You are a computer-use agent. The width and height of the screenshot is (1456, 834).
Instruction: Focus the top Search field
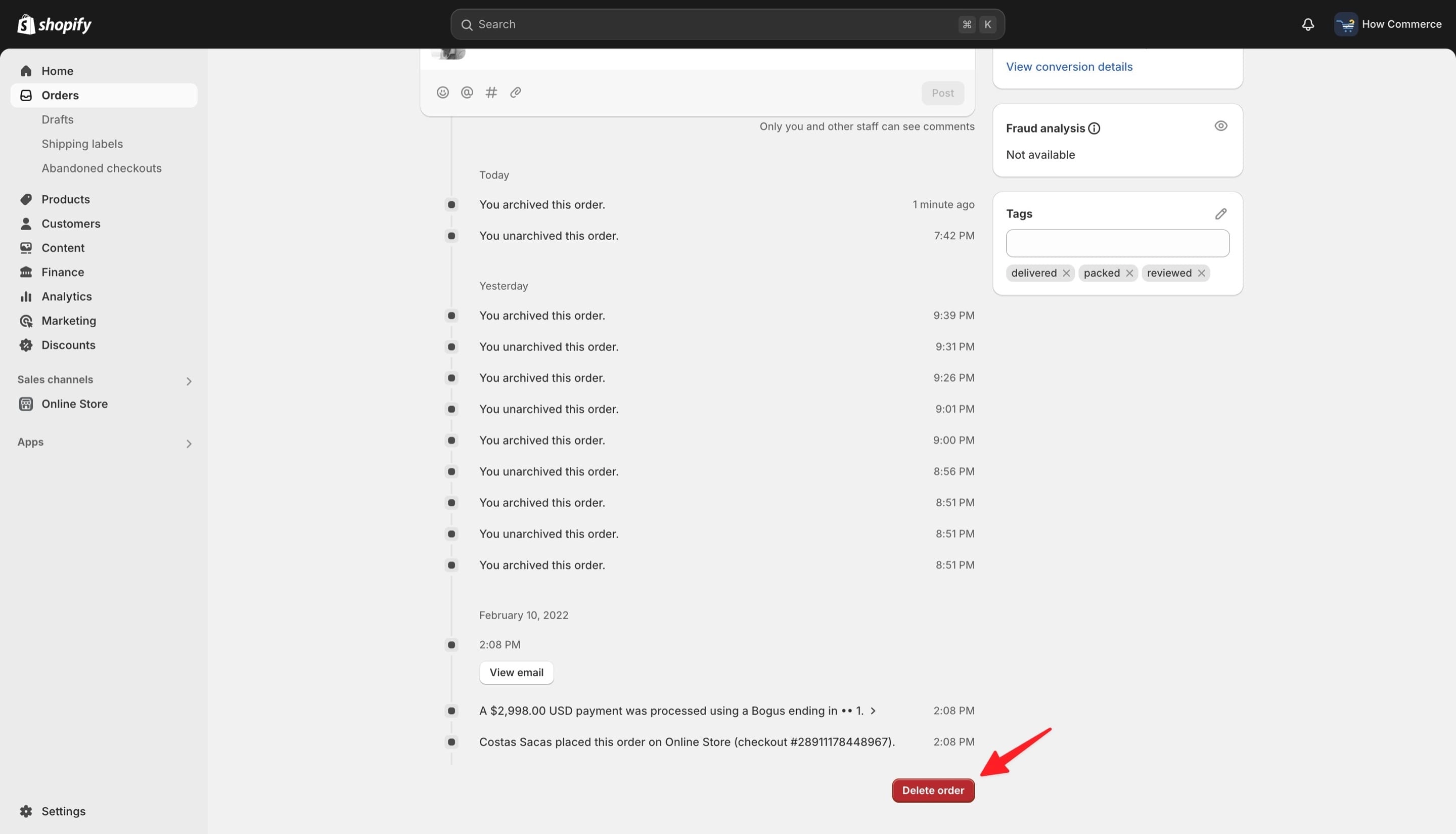727,25
